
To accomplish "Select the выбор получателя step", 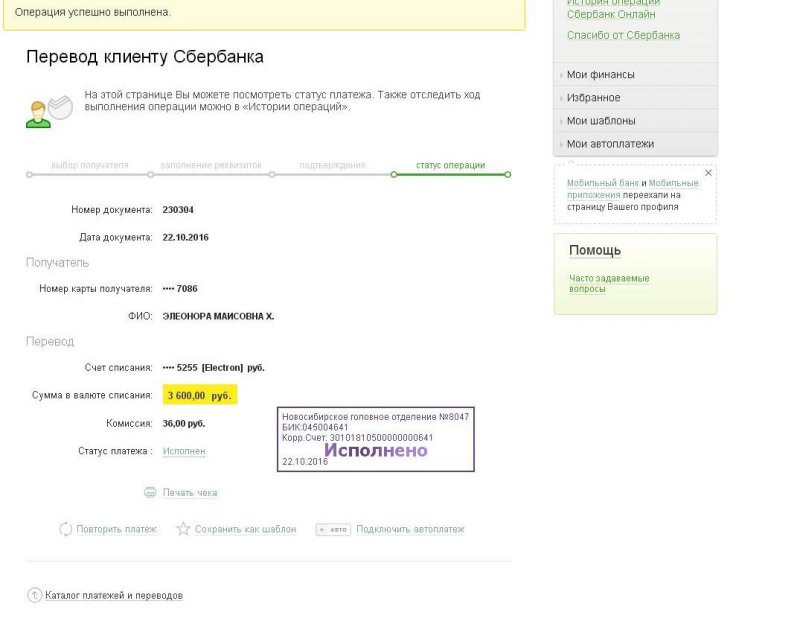I will click(x=90, y=165).
